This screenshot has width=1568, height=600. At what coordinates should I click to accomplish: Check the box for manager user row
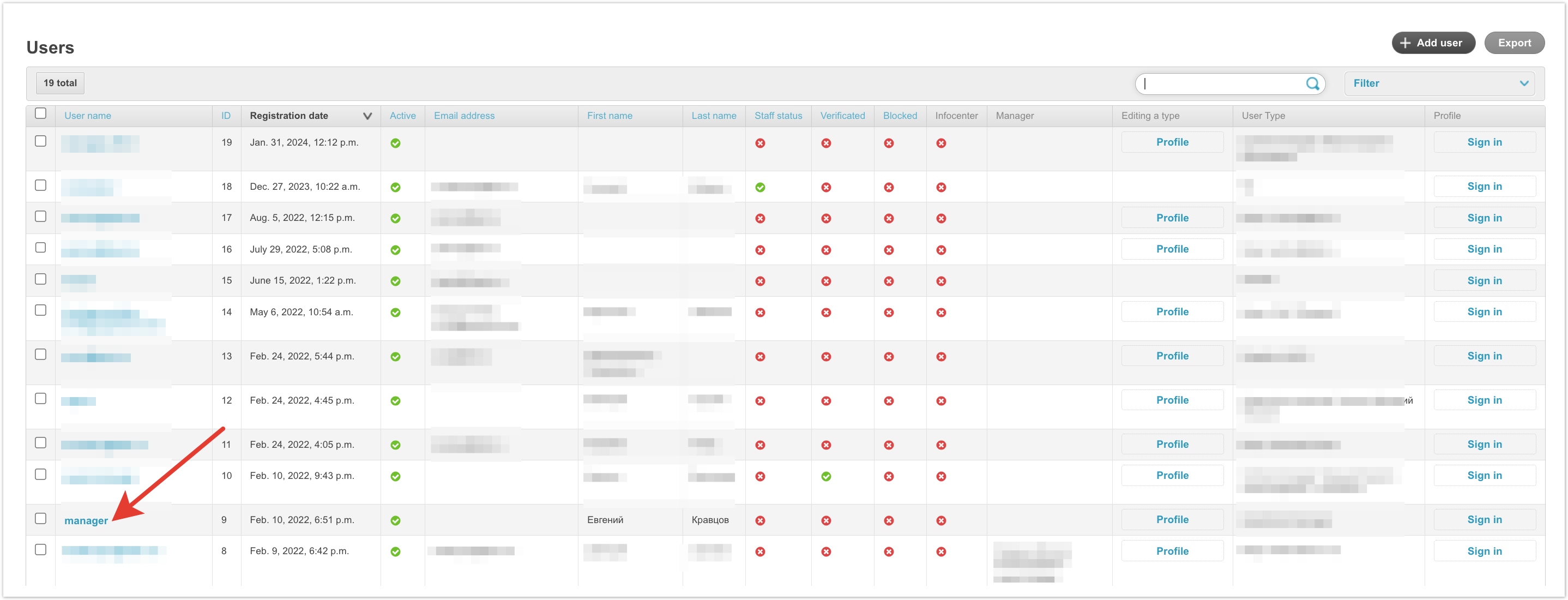(x=41, y=518)
